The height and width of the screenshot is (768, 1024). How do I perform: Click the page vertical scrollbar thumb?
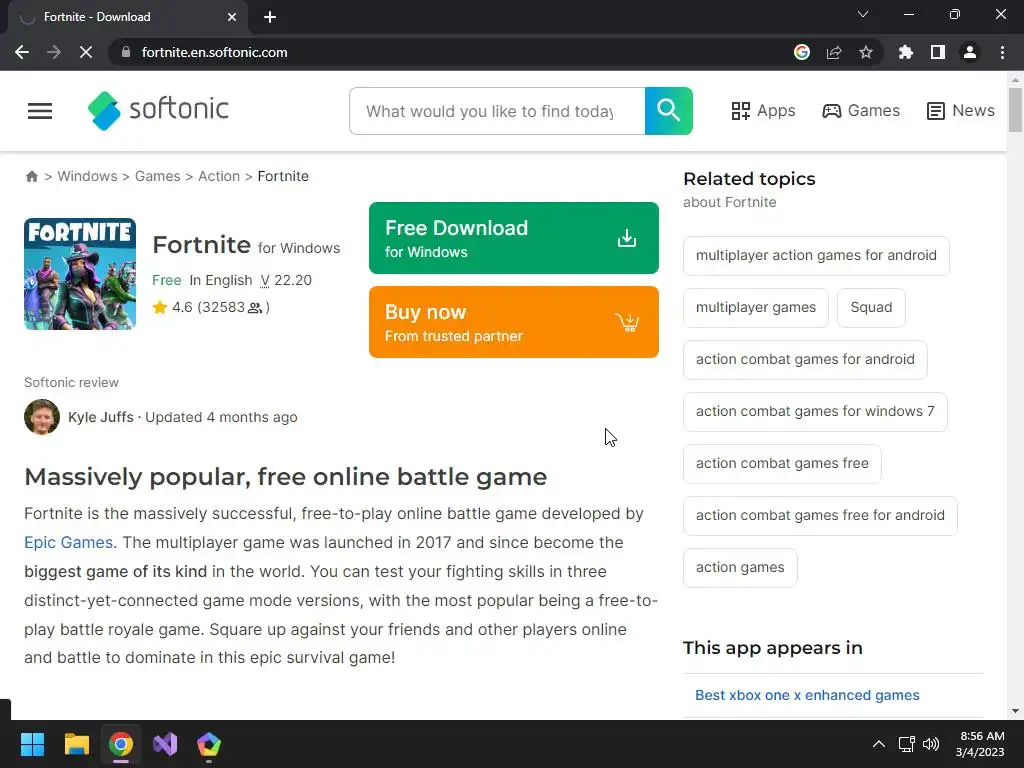pos(1016,109)
